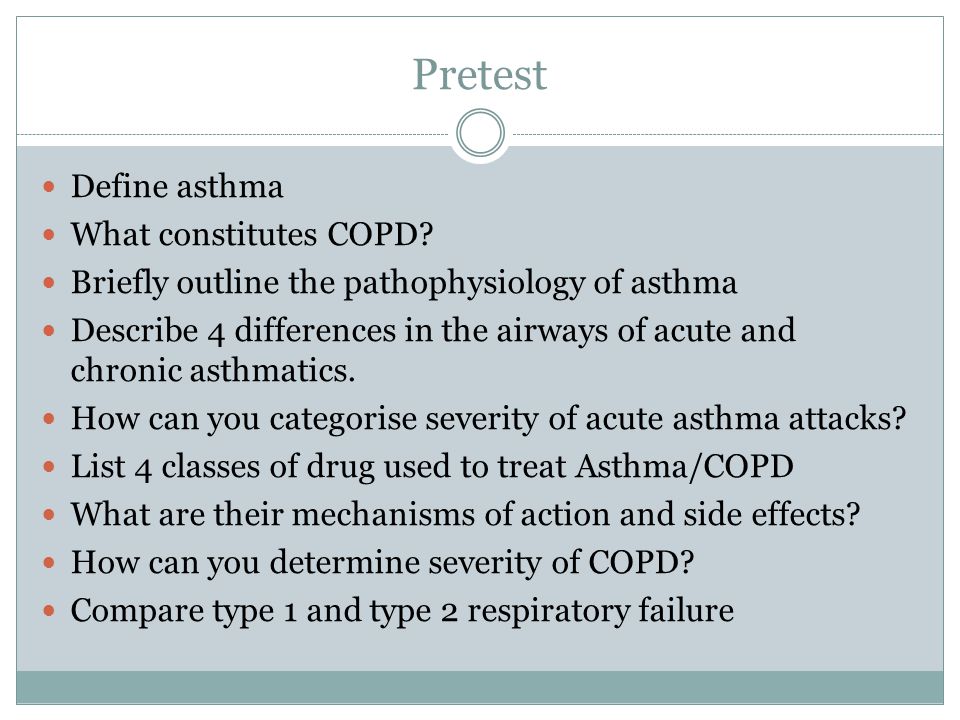Viewport: 960px width, 720px height.
Task: Click the bullet before 'How can you determine'
Action: click(50, 562)
